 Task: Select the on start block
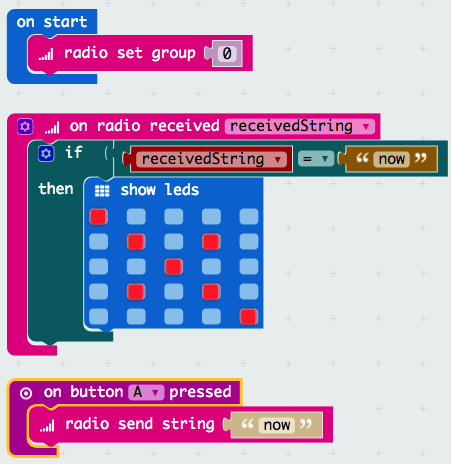(52, 22)
